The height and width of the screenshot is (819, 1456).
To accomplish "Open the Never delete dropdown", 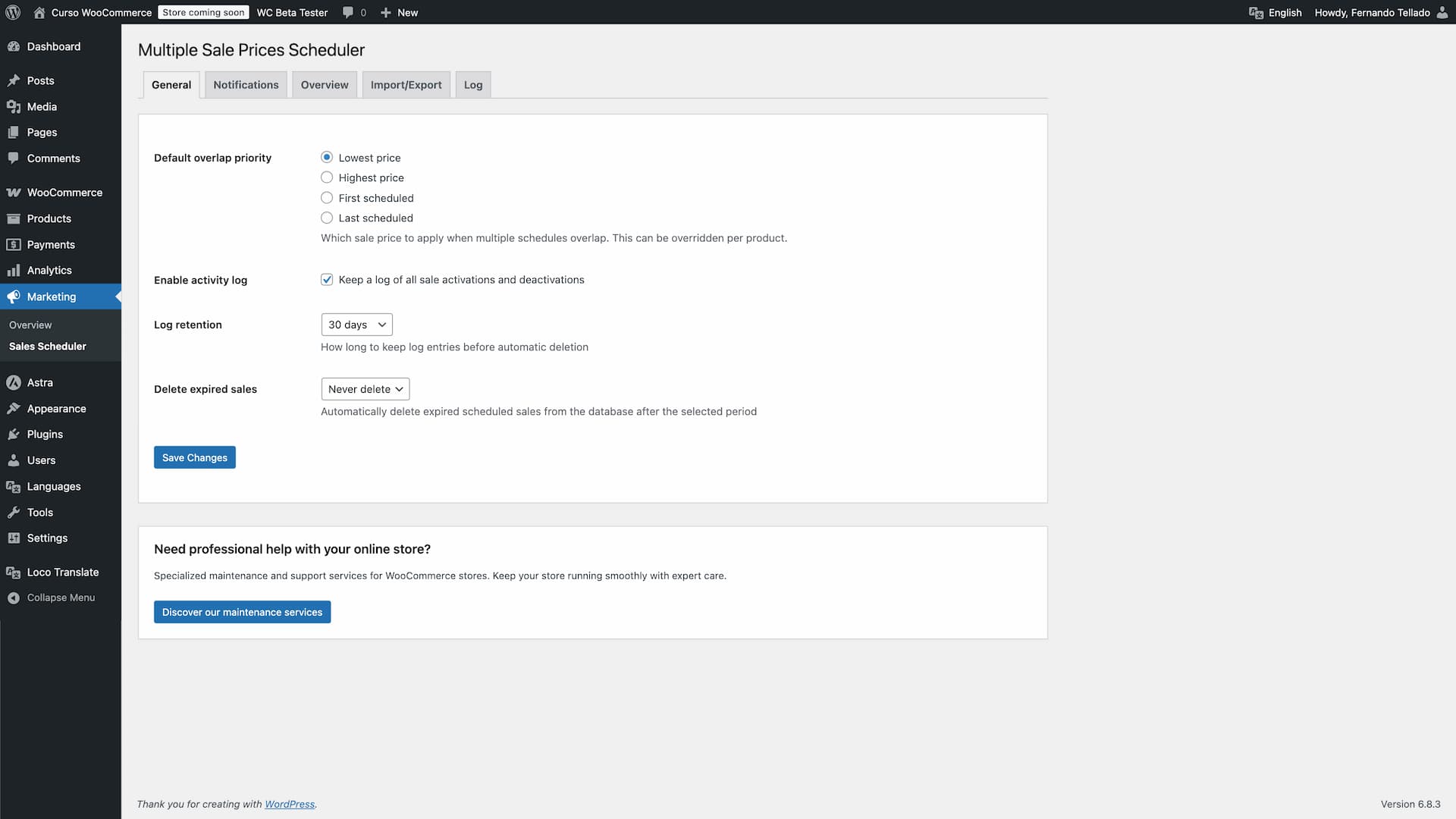I will 365,388.
